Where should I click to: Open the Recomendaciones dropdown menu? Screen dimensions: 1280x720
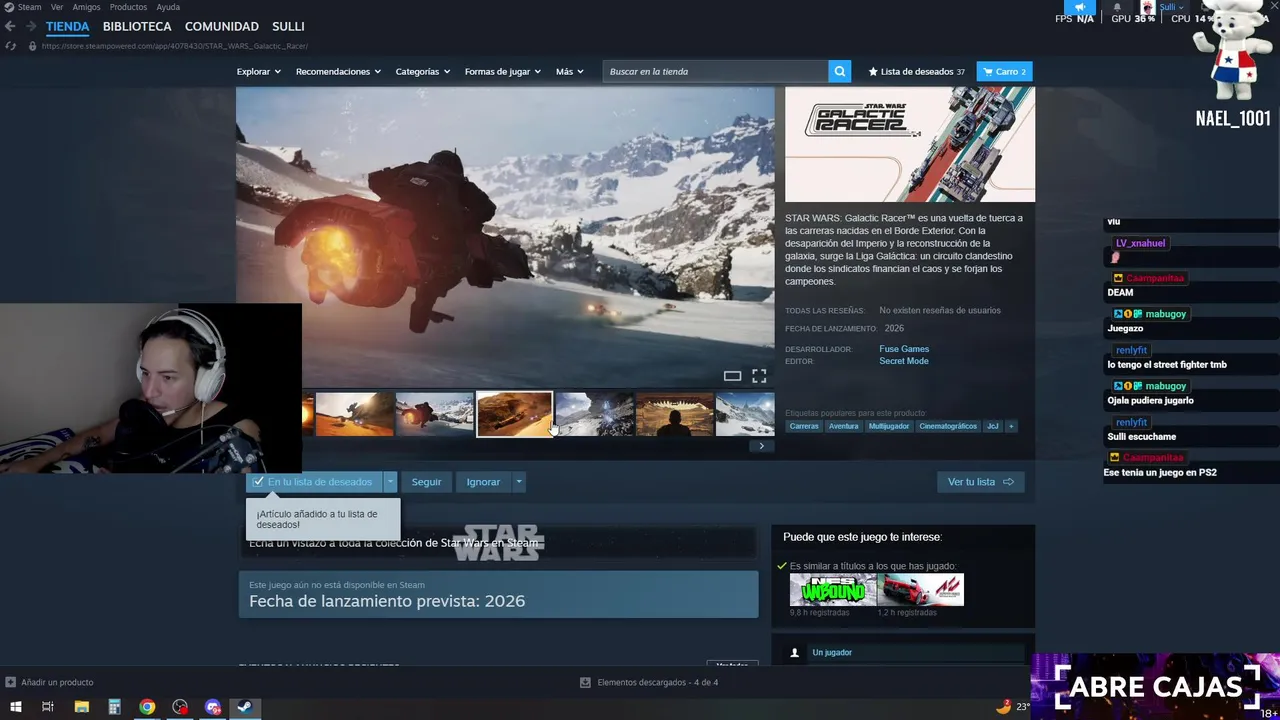(x=338, y=71)
